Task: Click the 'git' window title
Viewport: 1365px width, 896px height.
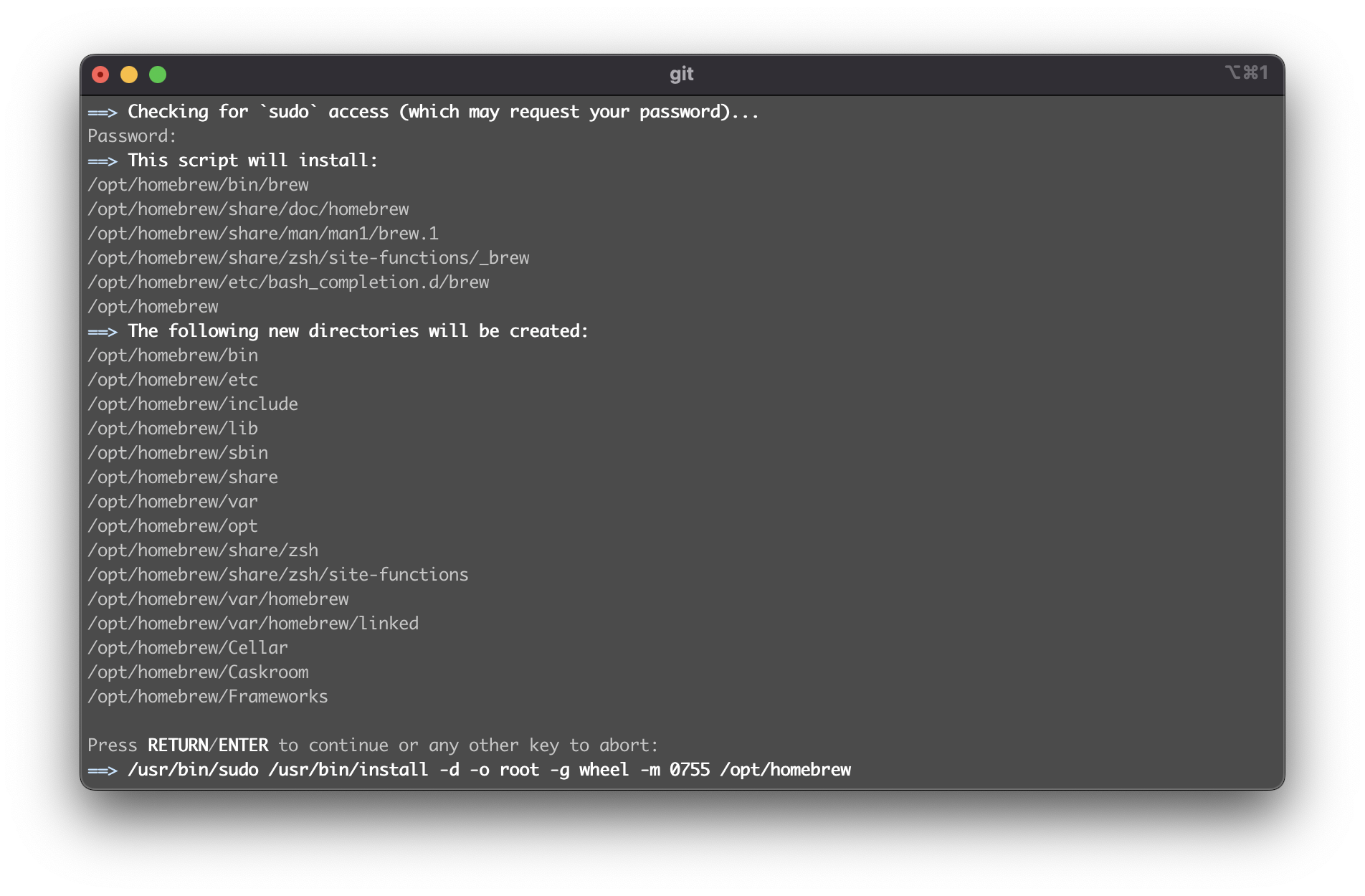Action: (x=682, y=74)
